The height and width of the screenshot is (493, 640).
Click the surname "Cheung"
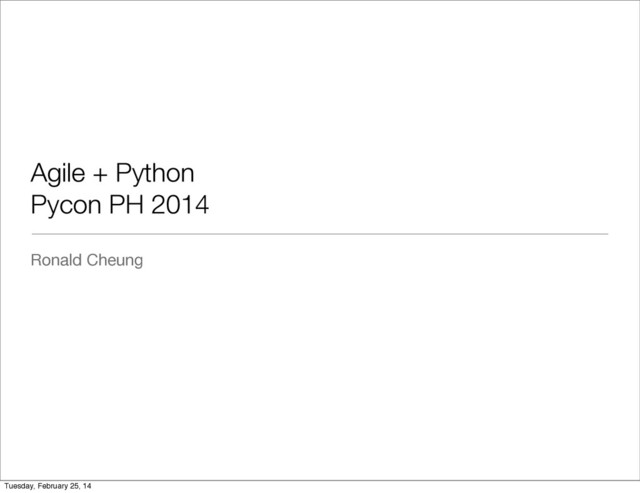[116, 261]
